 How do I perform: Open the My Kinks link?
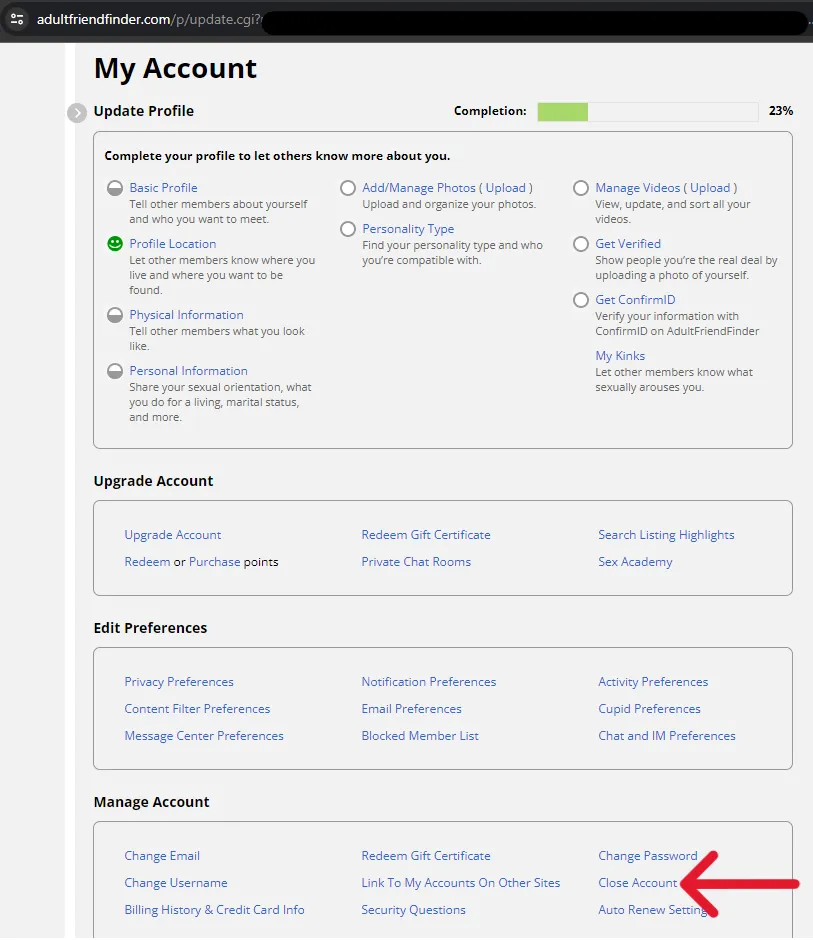(x=620, y=355)
